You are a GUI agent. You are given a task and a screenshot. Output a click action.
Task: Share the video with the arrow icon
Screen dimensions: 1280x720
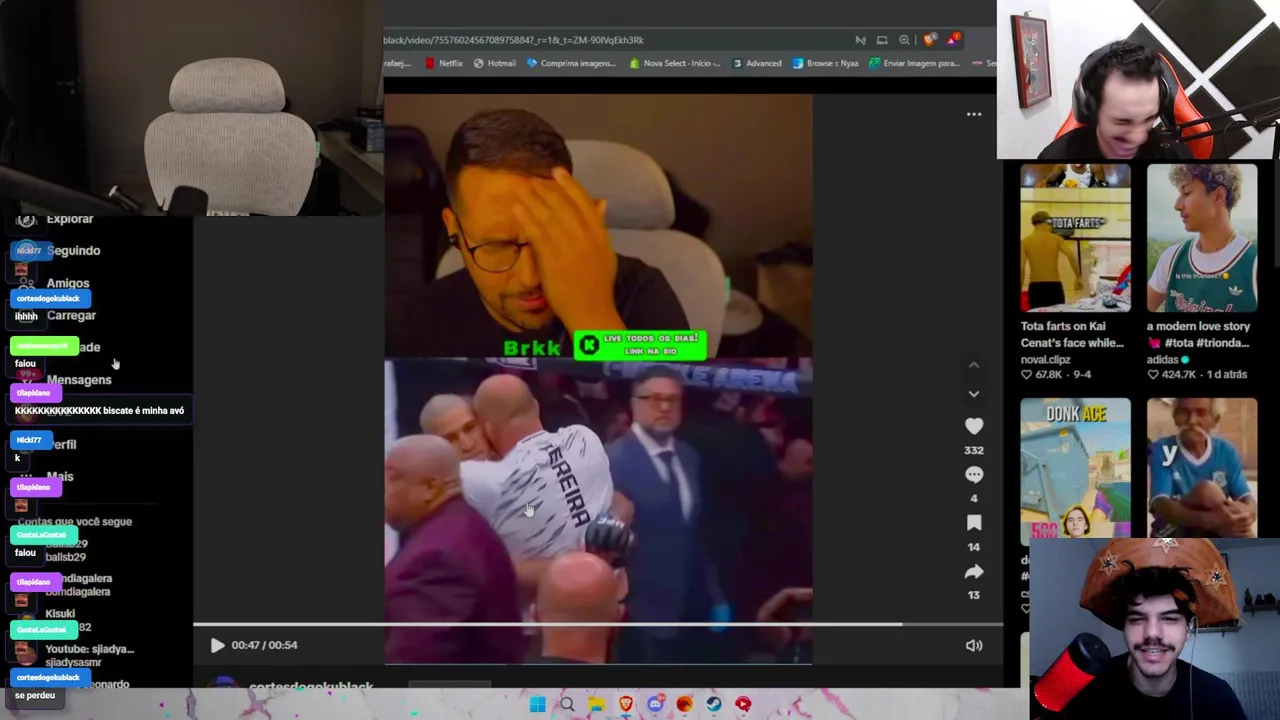click(x=974, y=572)
